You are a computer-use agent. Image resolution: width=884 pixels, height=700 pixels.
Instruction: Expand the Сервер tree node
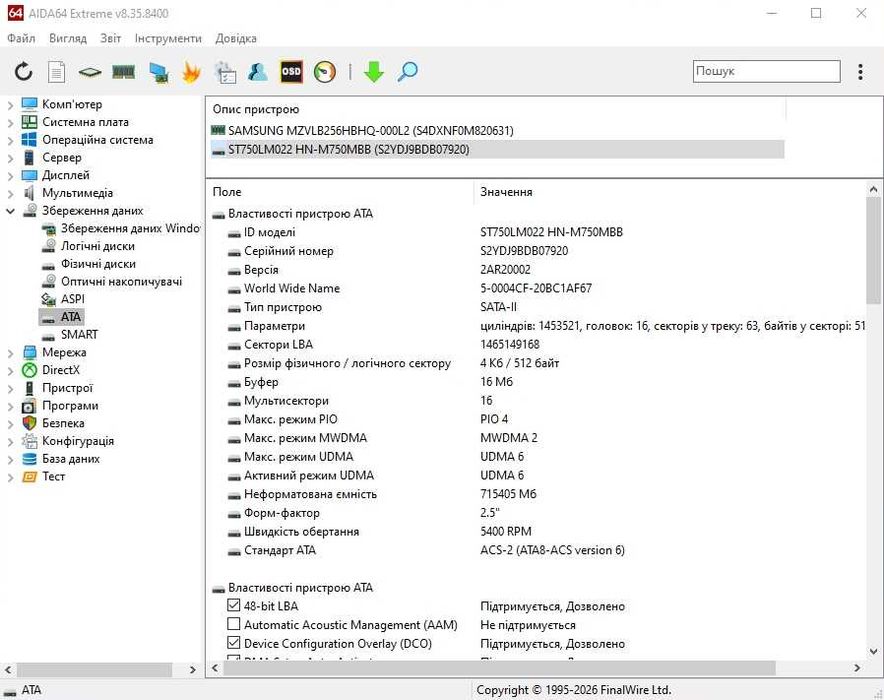coord(10,158)
